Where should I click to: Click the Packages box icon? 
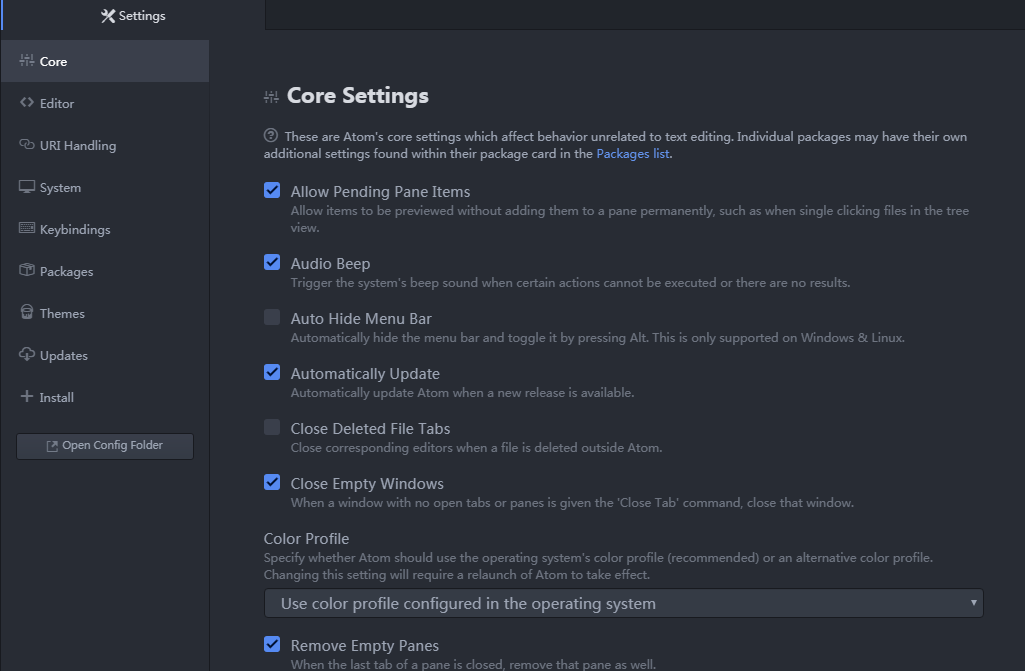tap(26, 269)
